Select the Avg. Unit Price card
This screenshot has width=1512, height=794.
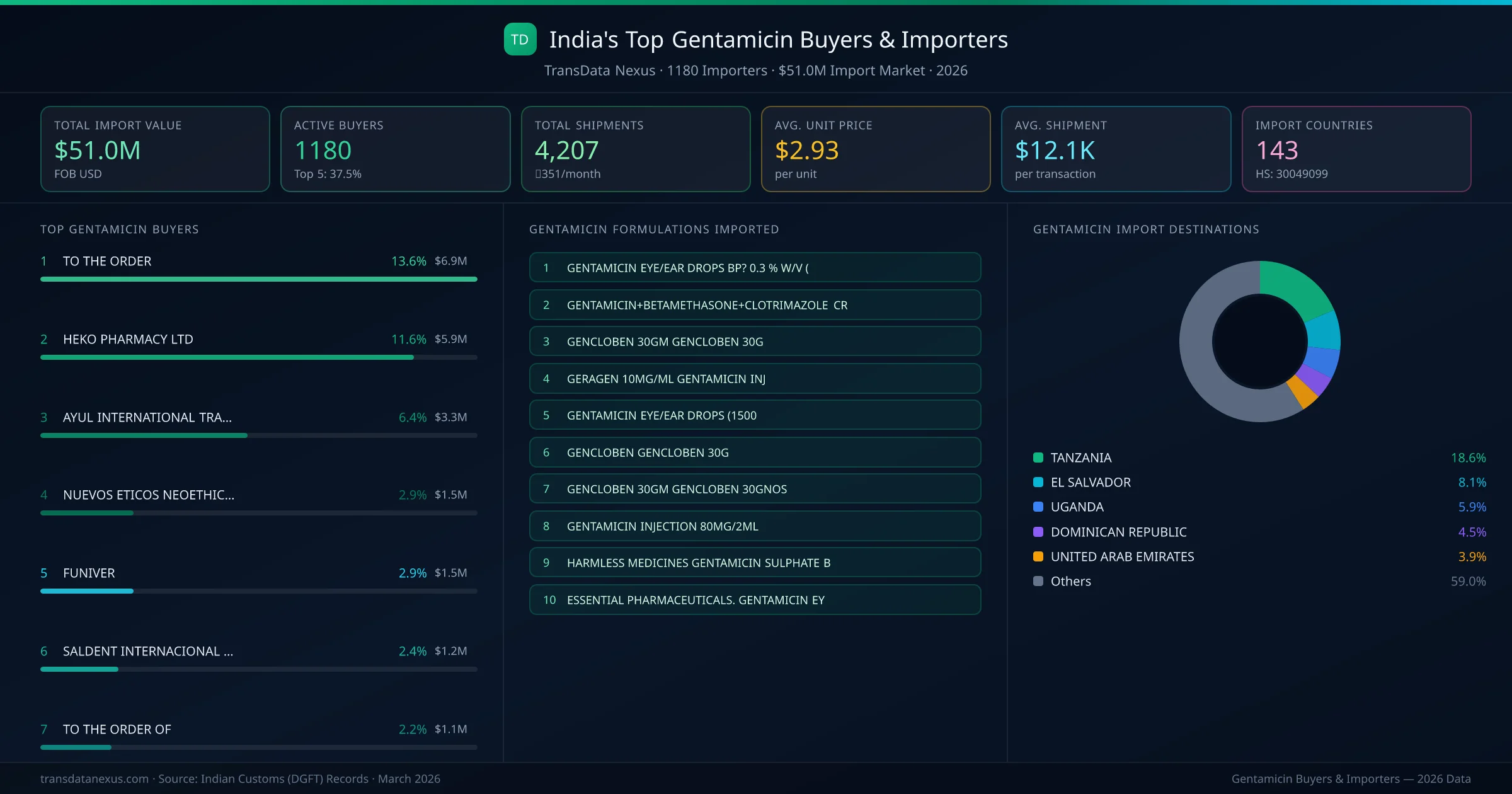(x=876, y=149)
